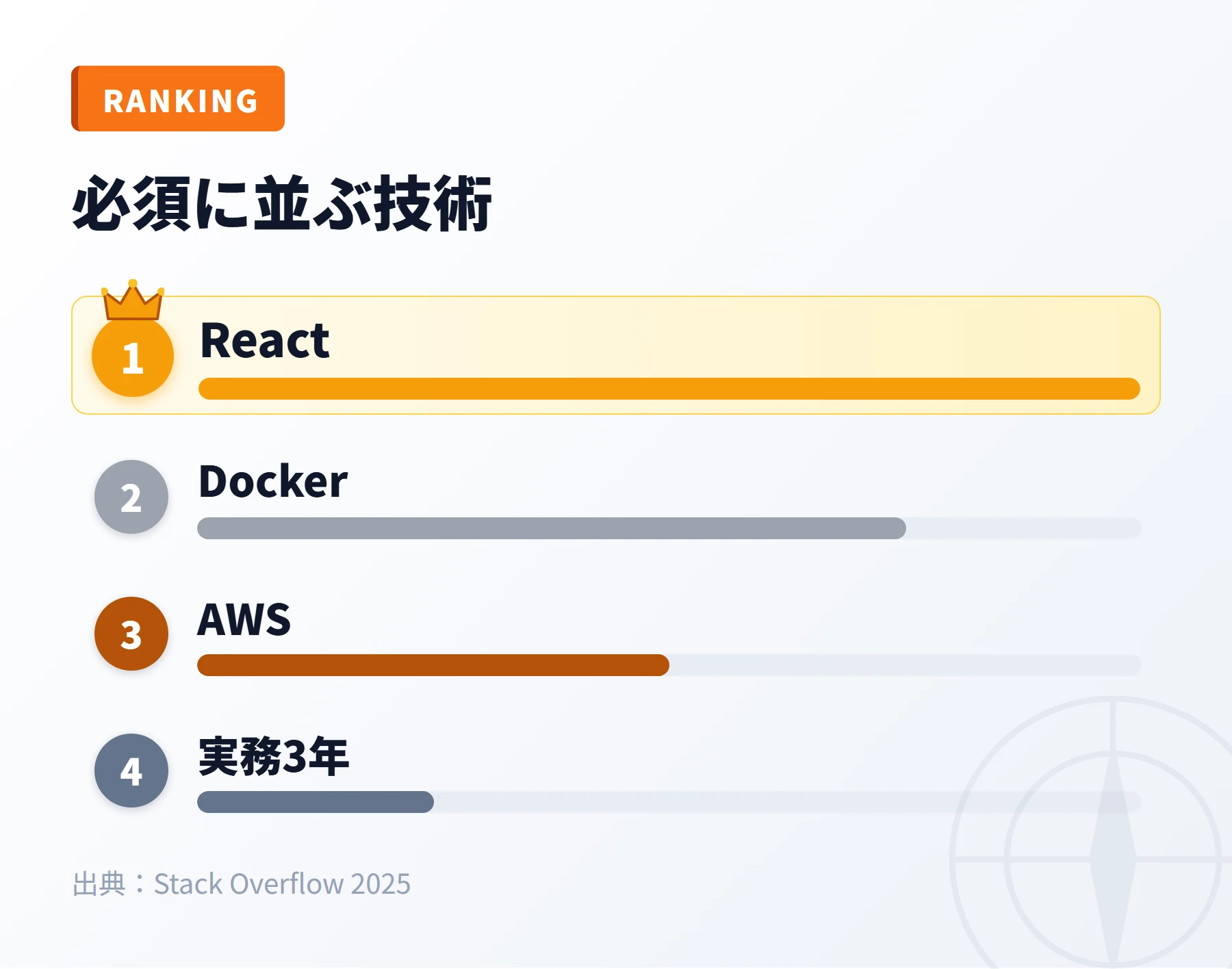Click the empty track of AWS bar

pyautogui.click(x=906, y=665)
